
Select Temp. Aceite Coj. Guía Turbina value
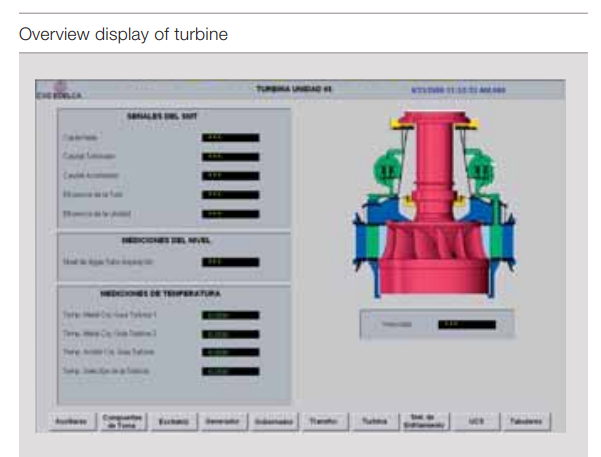230,352
